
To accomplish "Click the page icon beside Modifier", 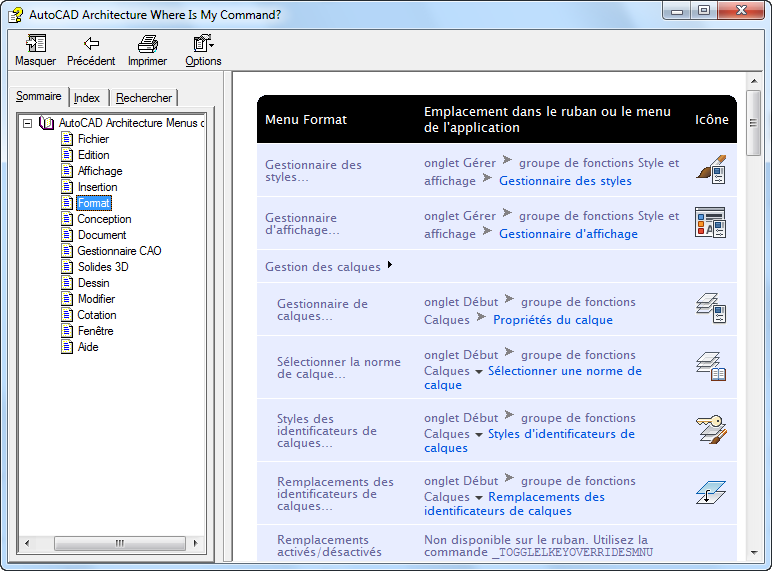I will pos(67,299).
